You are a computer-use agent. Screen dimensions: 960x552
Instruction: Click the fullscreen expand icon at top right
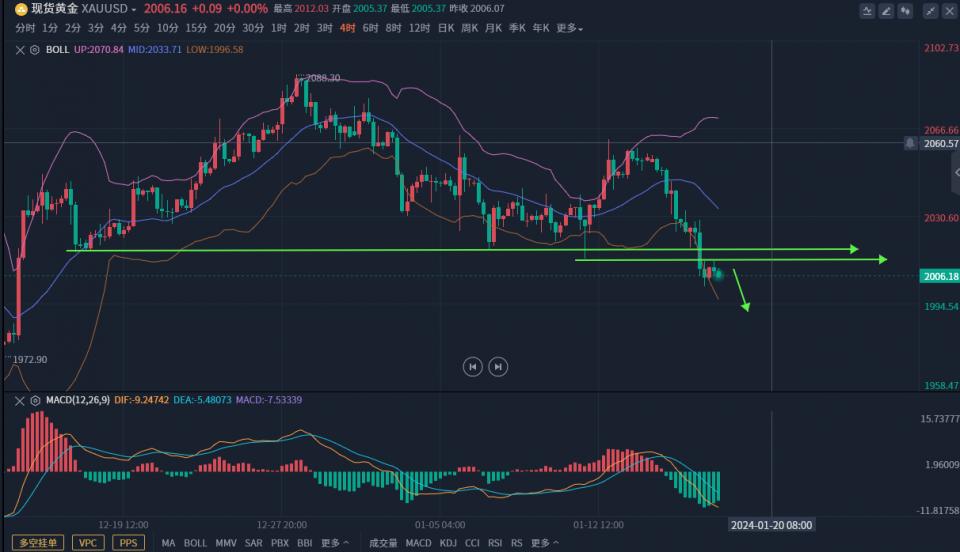pyautogui.click(x=929, y=10)
